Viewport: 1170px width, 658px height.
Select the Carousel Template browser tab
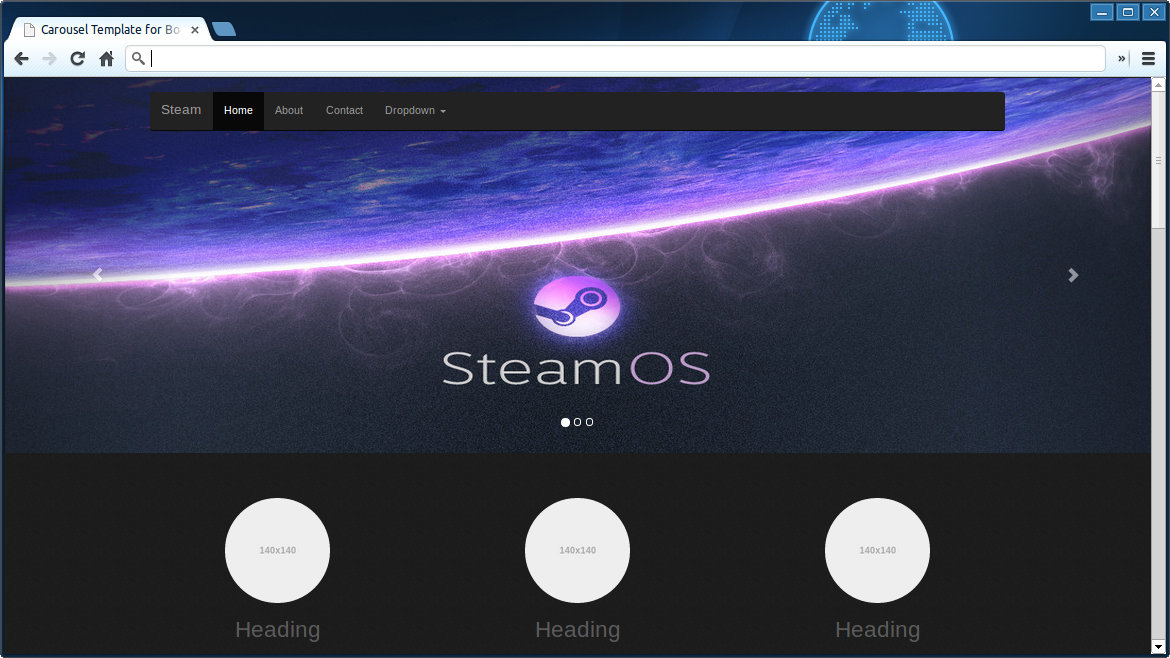coord(110,30)
